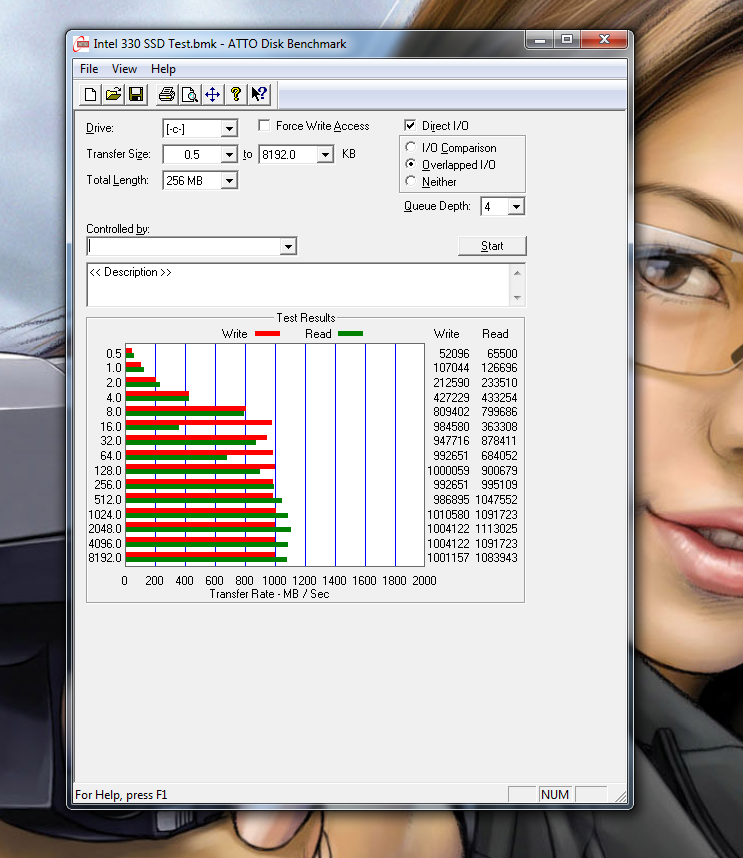Click the ATTO app icon in title bar
This screenshot has width=743, height=858.
(81, 44)
